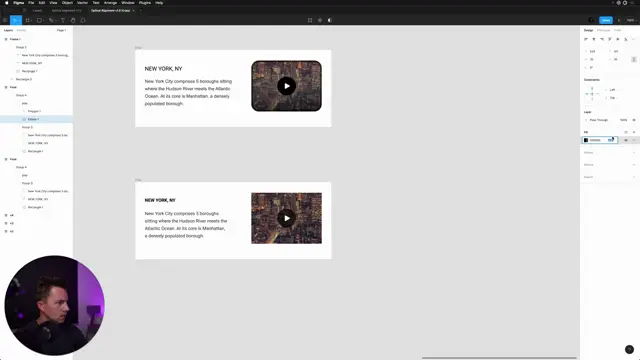Click the Align bottom icon

(x=626, y=39)
